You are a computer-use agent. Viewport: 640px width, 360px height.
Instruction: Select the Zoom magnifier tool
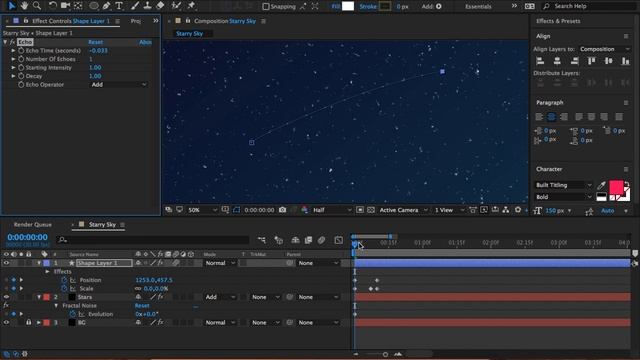37,6
